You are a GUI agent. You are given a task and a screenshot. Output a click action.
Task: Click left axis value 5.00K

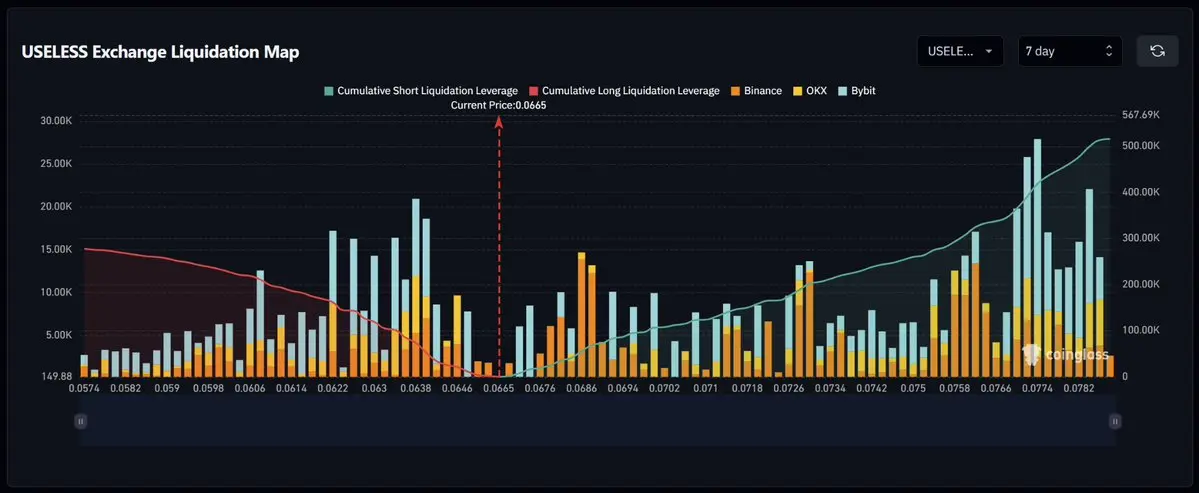click(59, 335)
